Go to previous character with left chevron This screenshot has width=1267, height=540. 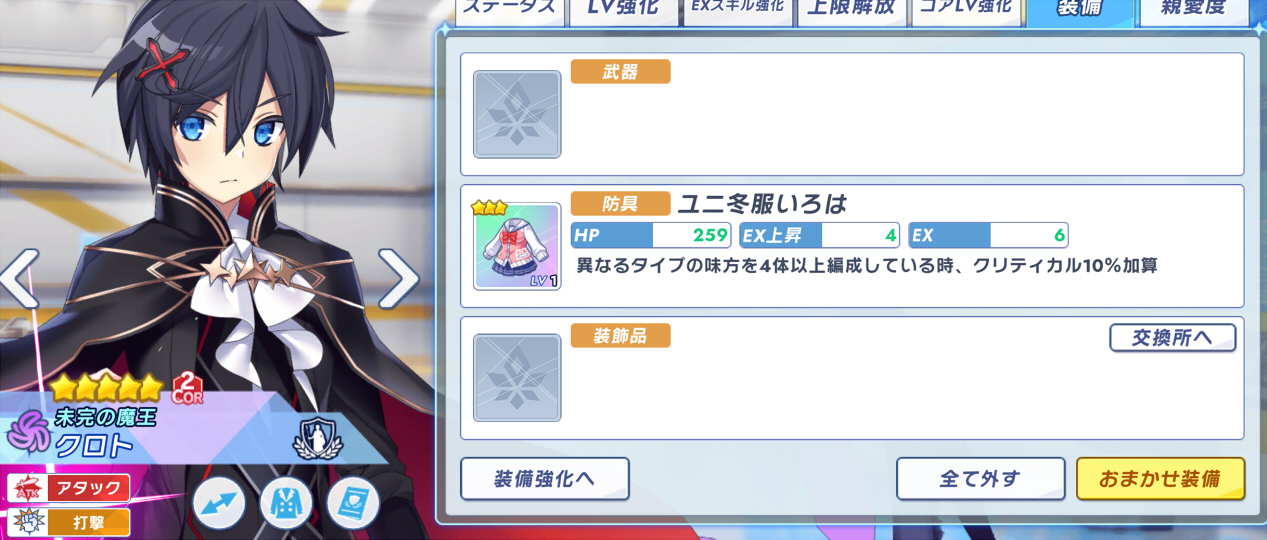(x=20, y=279)
